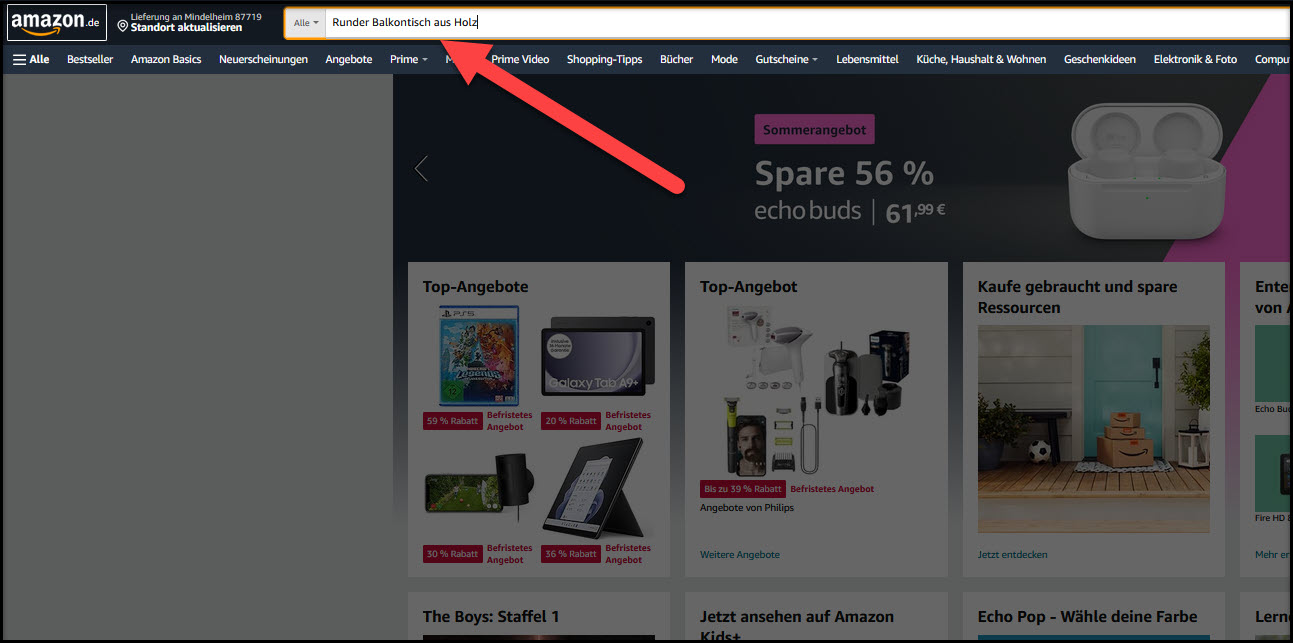Screen dimensions: 1293x643
Task: Click the Angebote von Philips text
Action: pyautogui.click(x=747, y=508)
